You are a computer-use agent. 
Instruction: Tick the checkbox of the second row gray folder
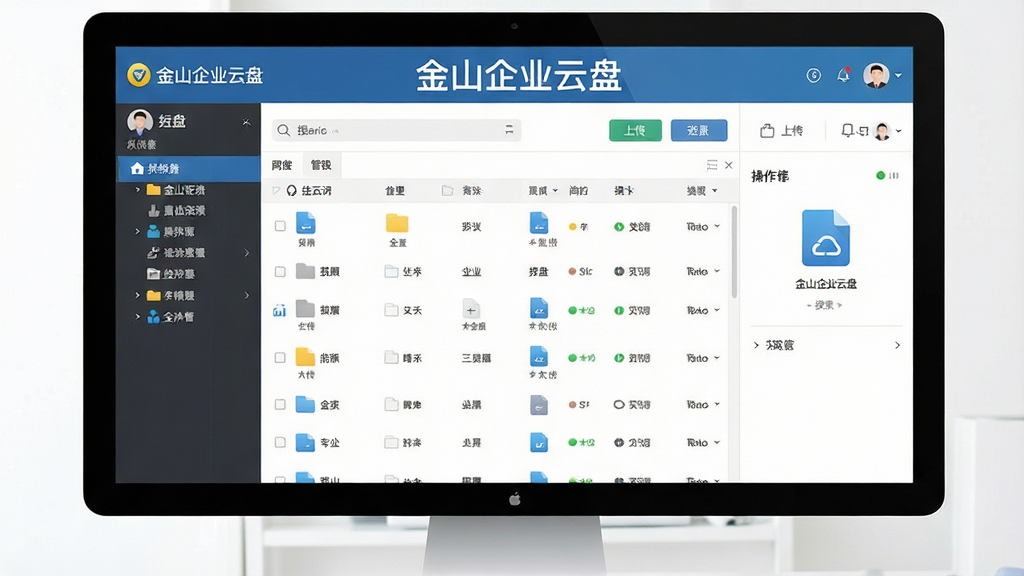coord(280,272)
